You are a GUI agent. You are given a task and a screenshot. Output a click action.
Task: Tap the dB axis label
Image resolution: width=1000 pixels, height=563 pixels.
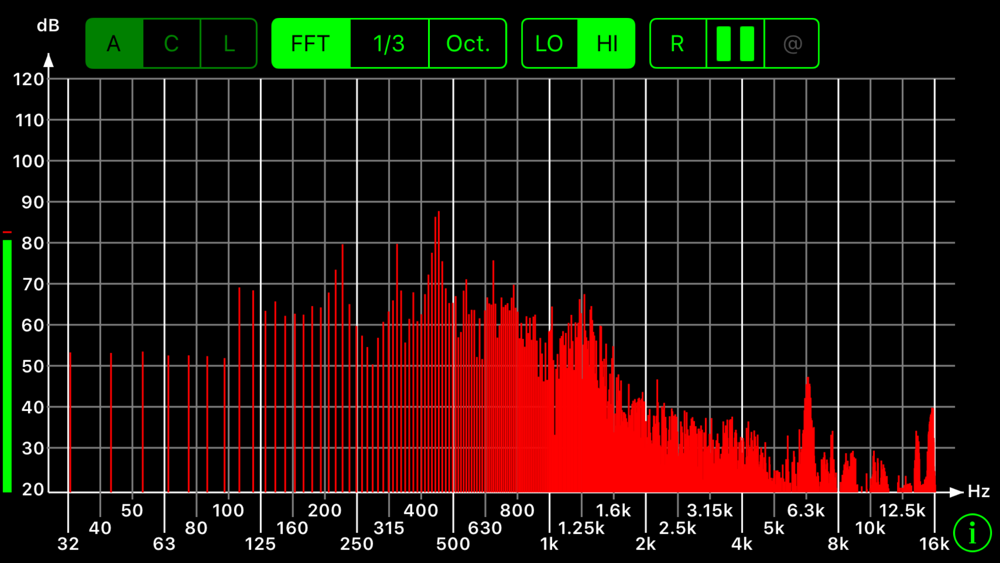point(48,26)
